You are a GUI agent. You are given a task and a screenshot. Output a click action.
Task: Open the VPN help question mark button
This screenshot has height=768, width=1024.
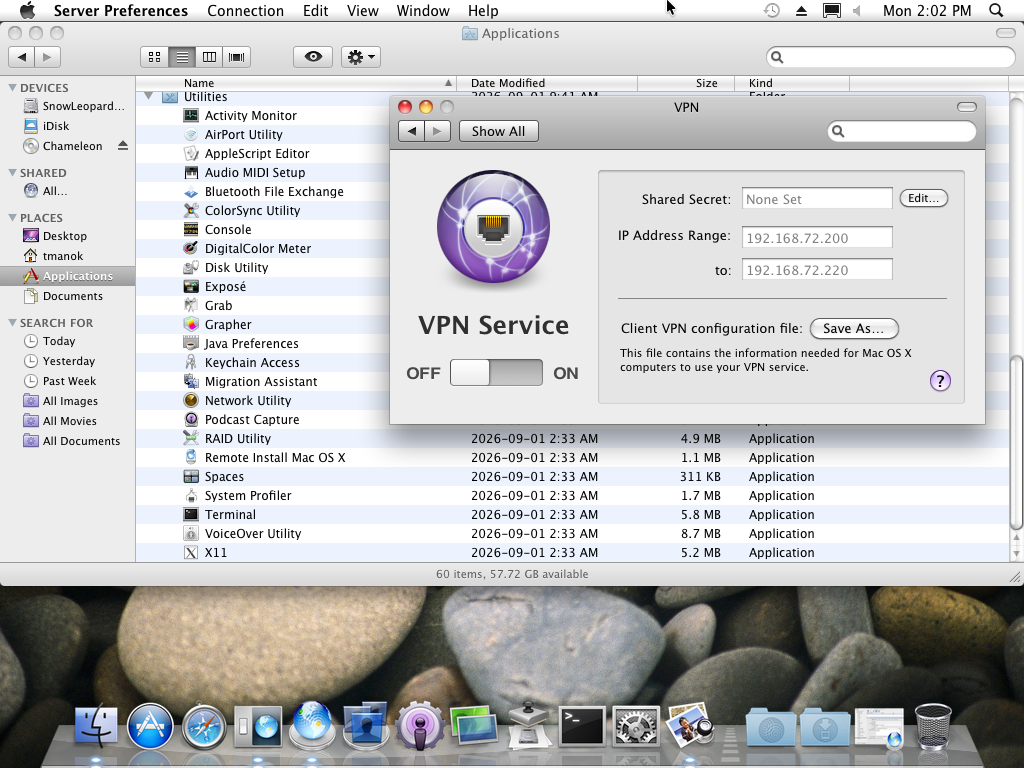tap(940, 381)
